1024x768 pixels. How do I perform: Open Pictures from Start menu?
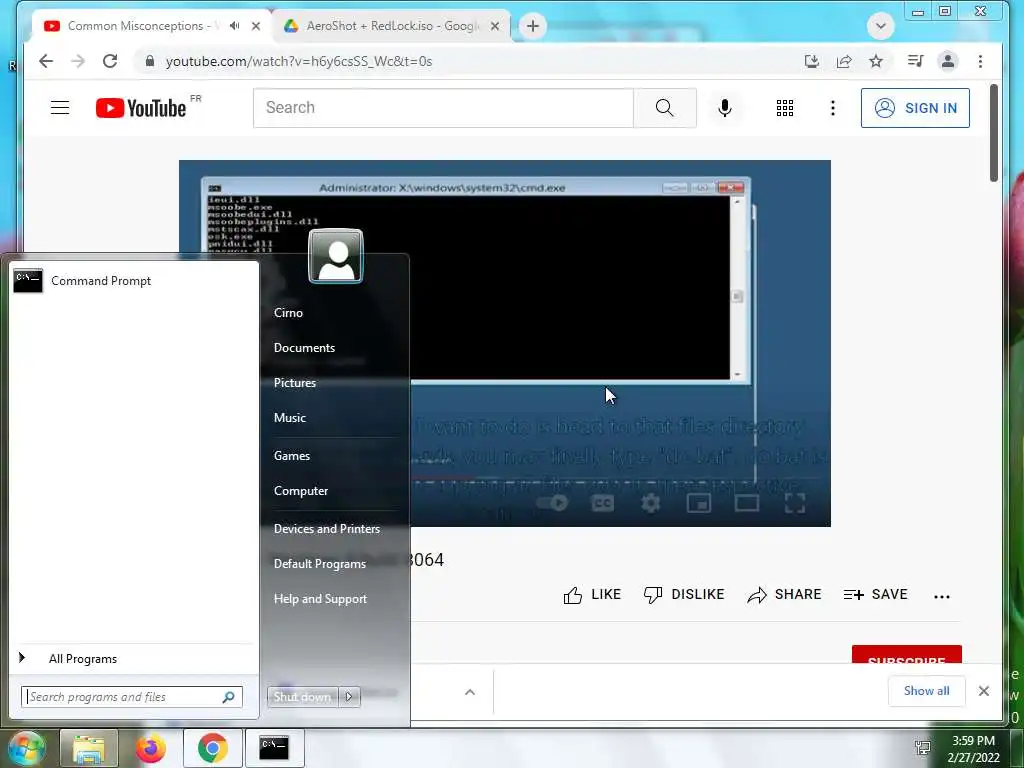295,383
